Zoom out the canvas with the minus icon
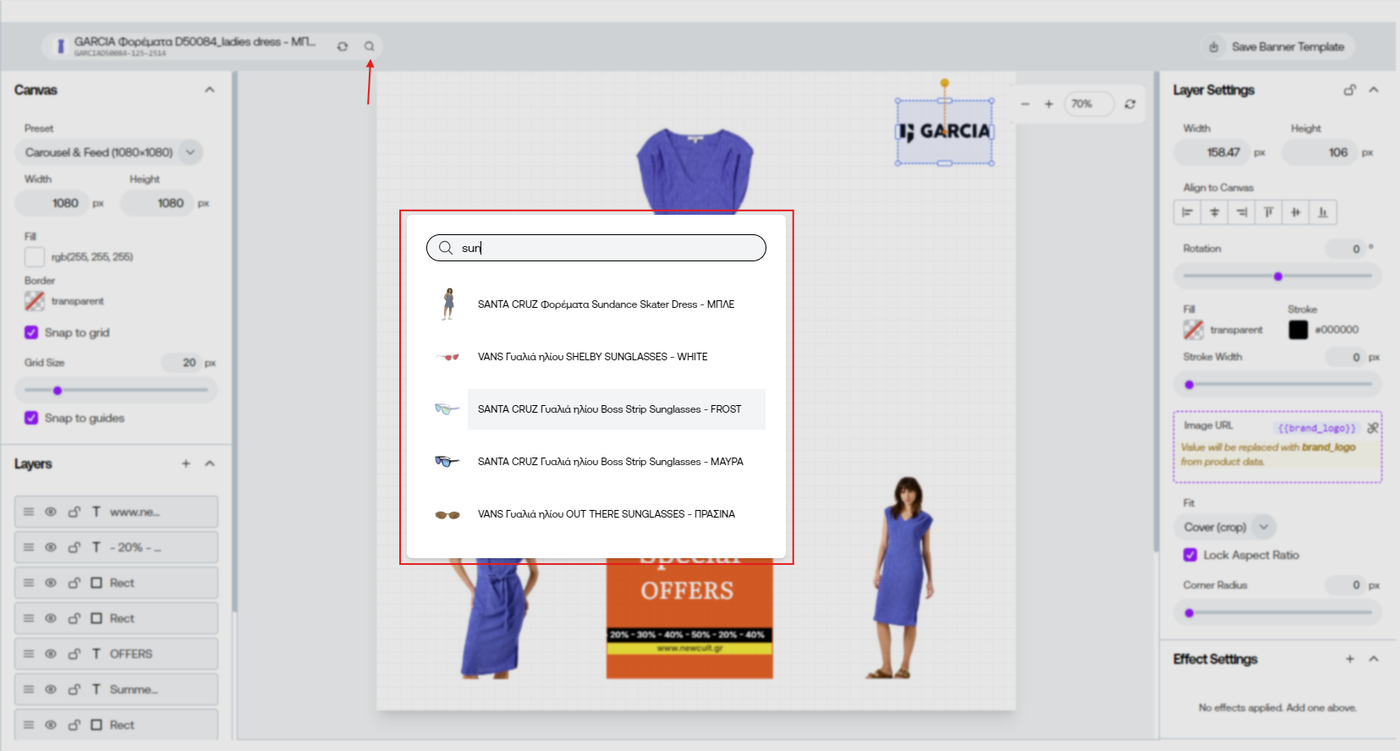The width and height of the screenshot is (1400, 751). pos(1025,104)
